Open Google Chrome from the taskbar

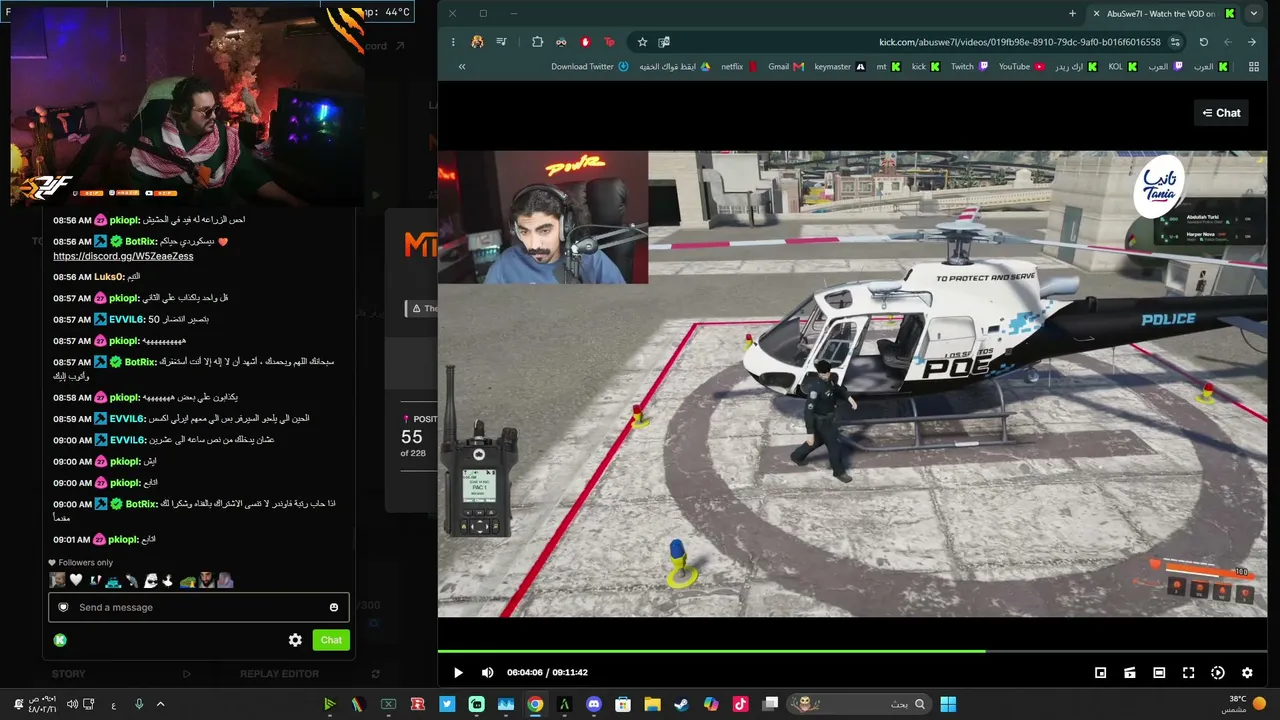click(535, 704)
